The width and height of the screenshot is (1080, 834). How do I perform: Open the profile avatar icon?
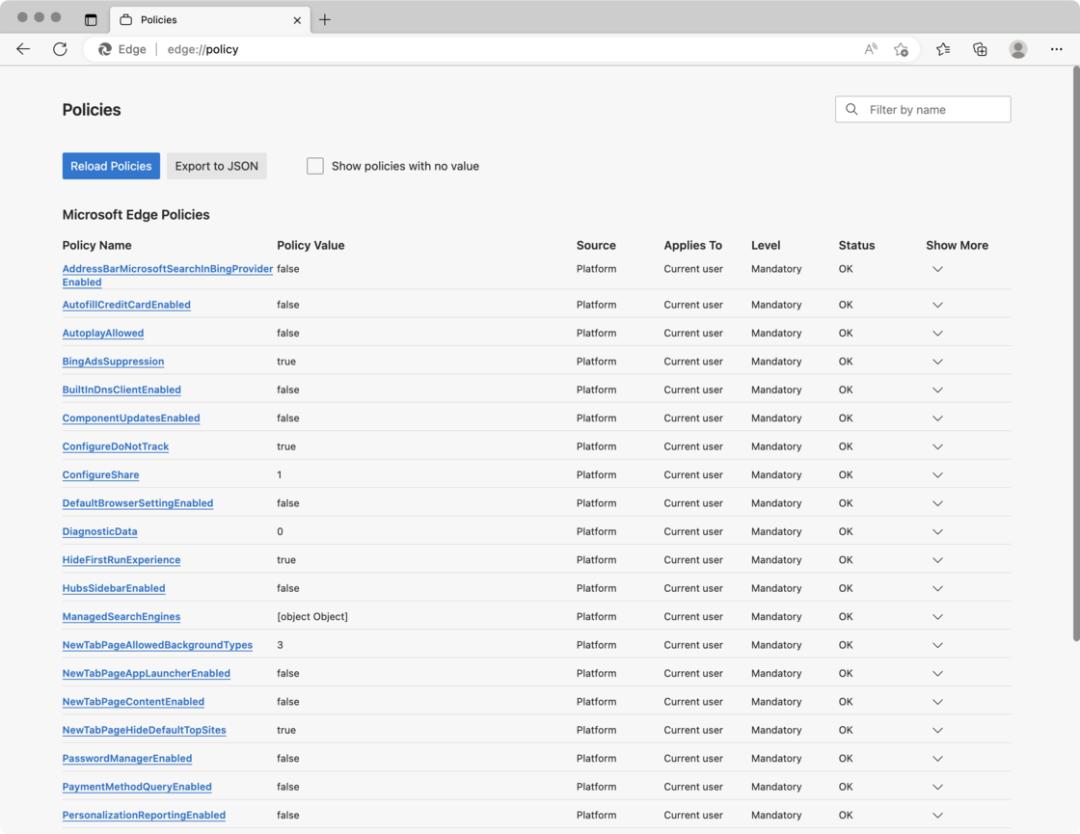1017,49
